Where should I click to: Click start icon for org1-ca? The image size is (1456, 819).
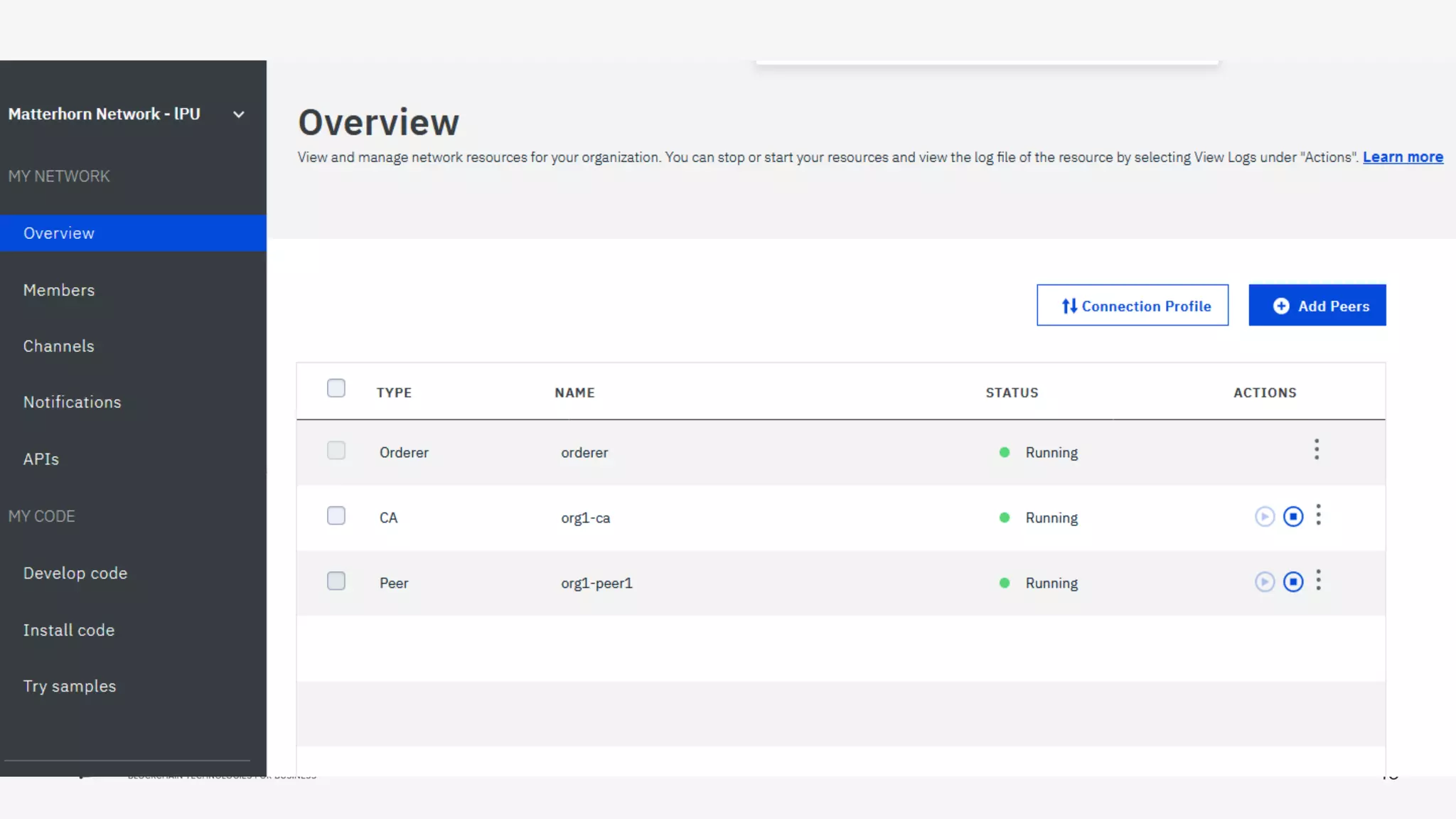1264,517
